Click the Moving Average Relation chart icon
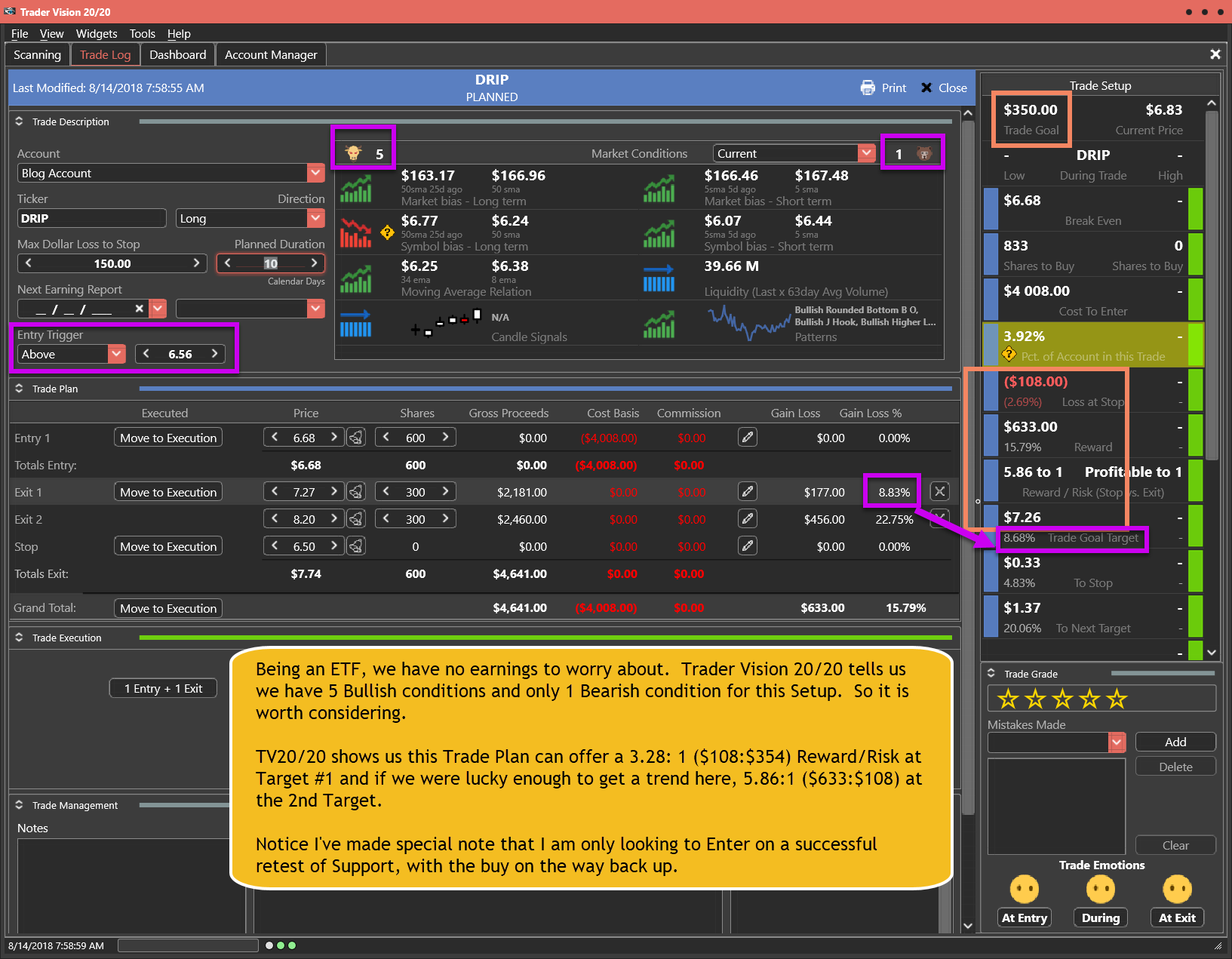The image size is (1232, 959). 355,278
